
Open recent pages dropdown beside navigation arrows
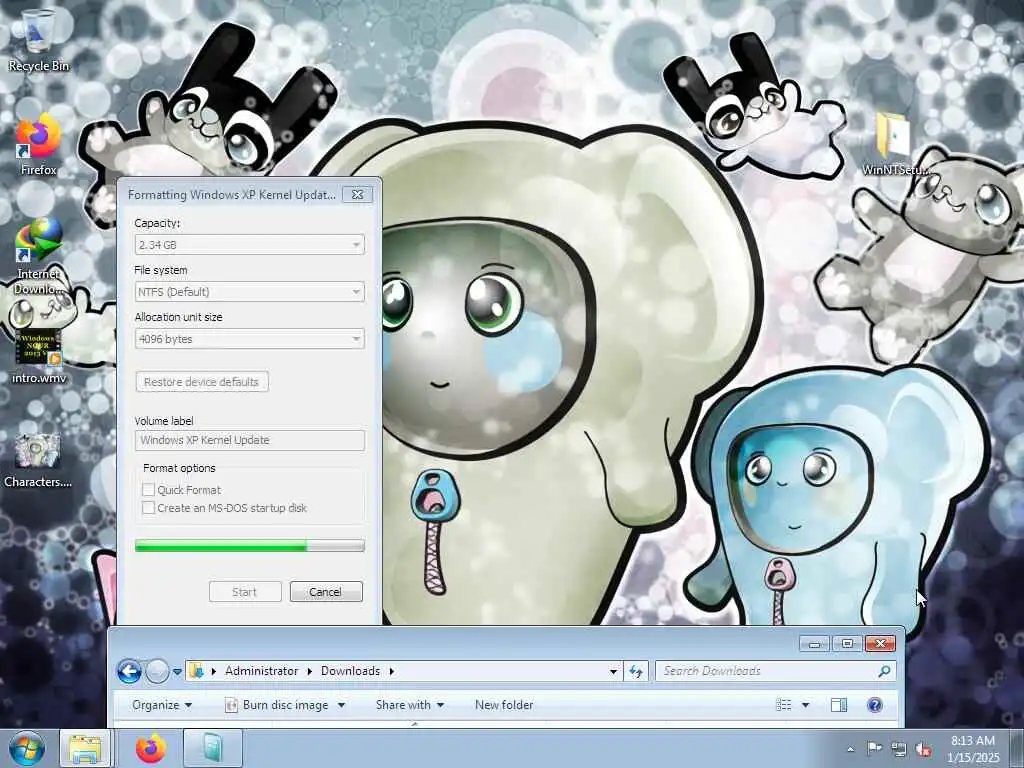tap(177, 671)
